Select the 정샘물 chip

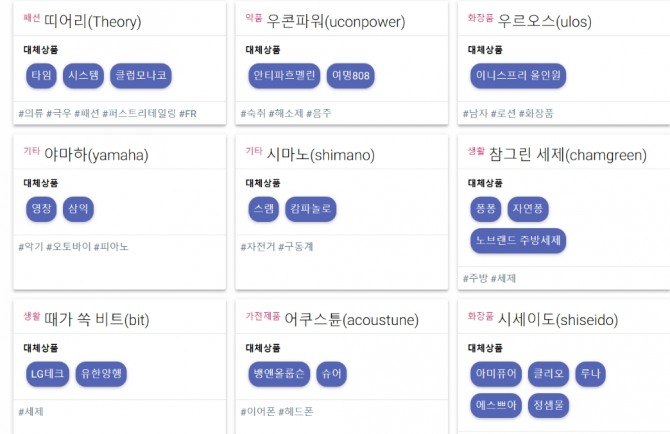pos(550,405)
